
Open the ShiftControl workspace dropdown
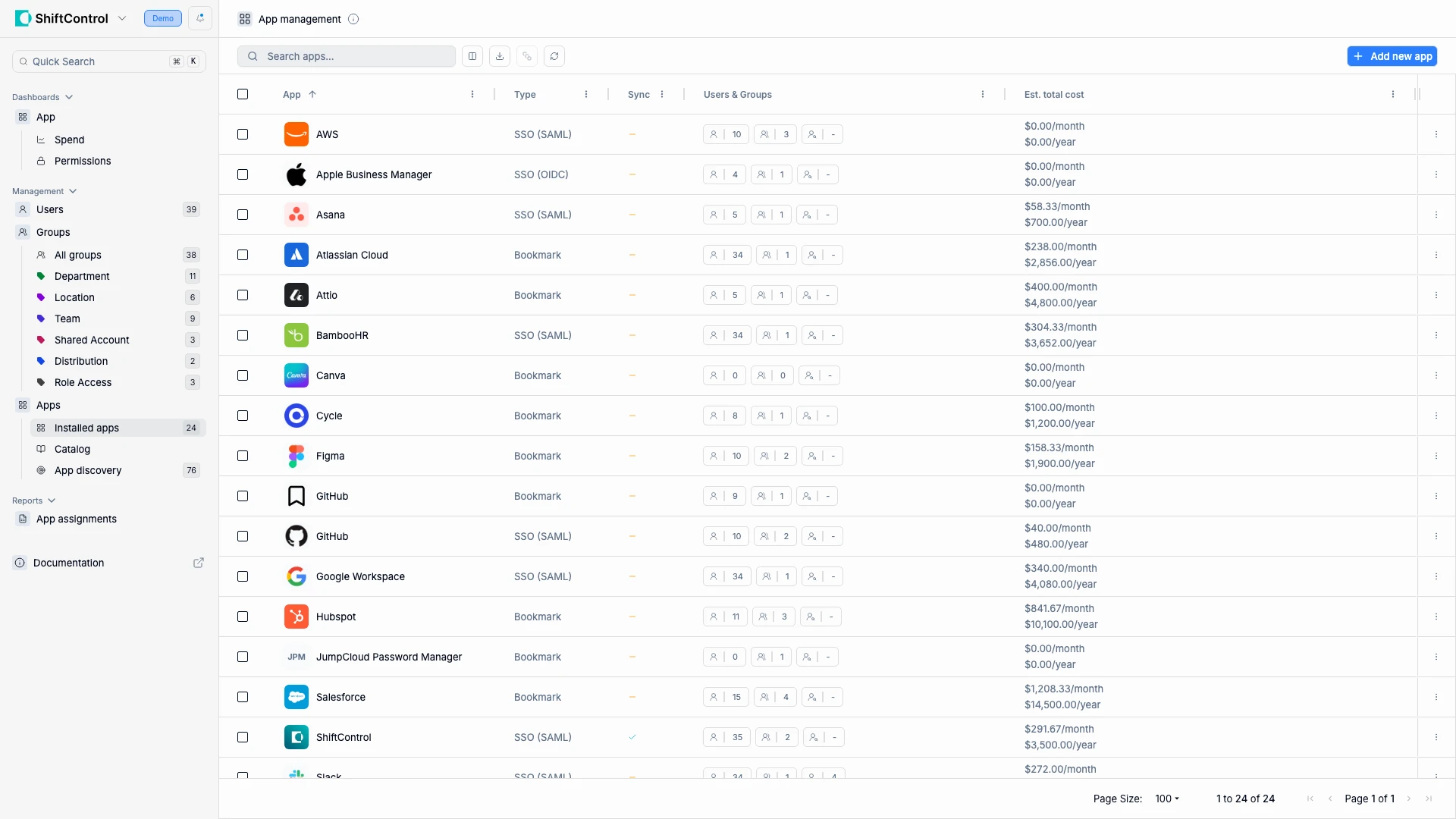(123, 17)
